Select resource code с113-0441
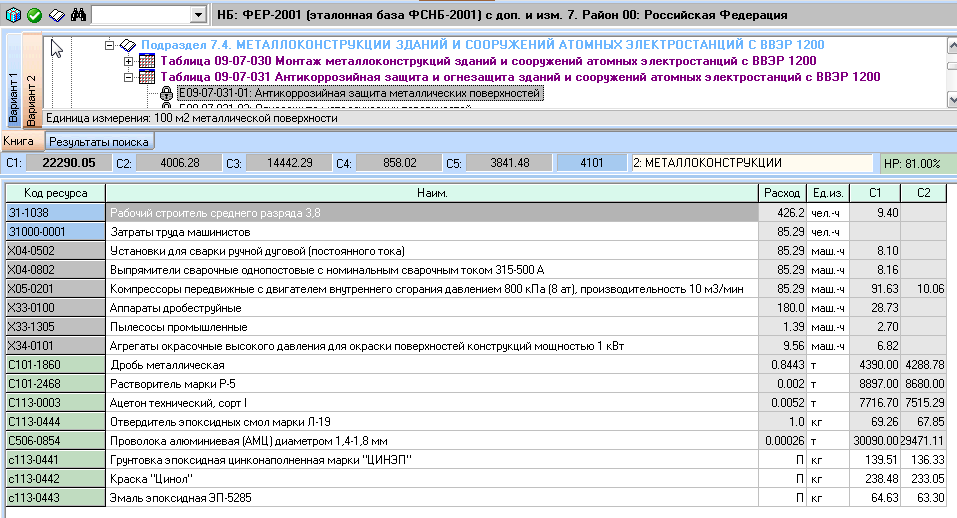Viewport: 957px width, 518px height. pos(56,459)
